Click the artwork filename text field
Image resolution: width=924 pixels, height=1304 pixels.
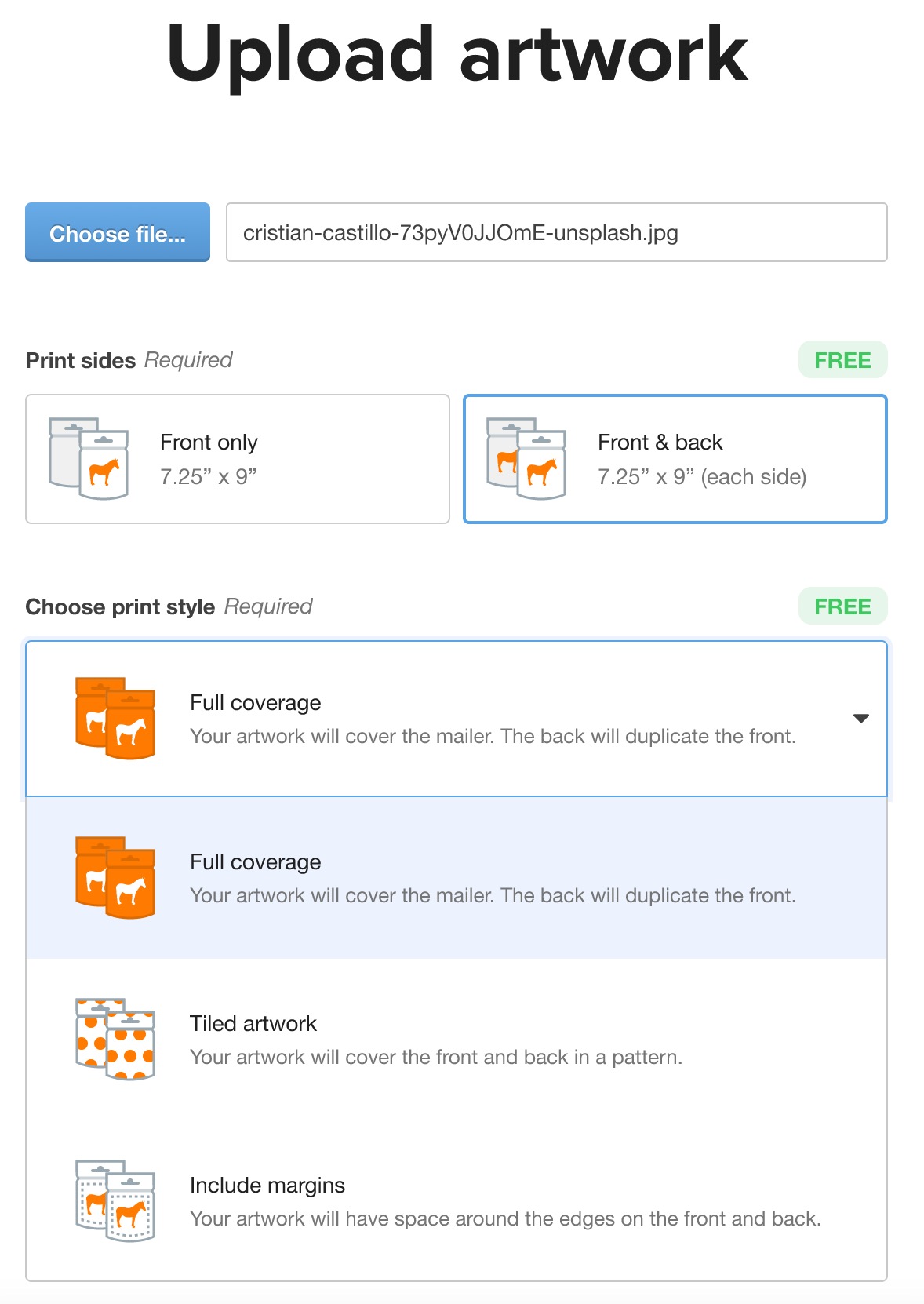(x=556, y=233)
